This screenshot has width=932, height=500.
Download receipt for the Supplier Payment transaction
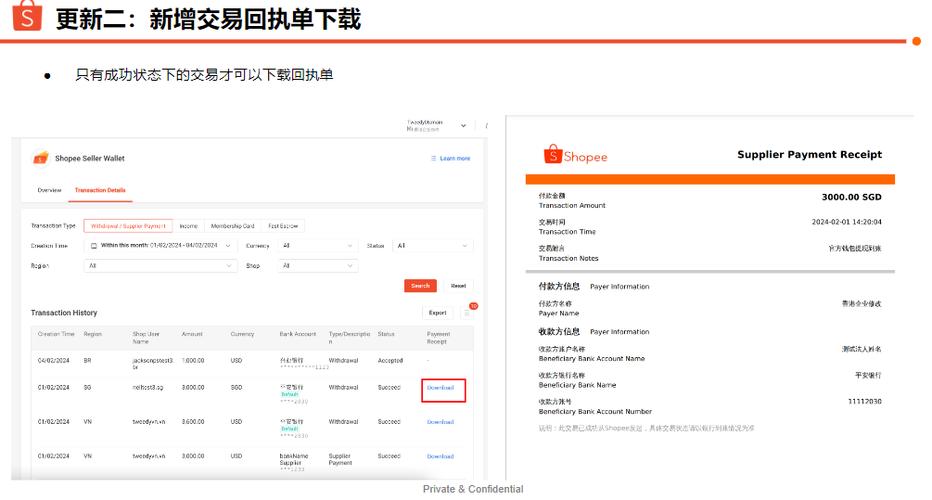coord(440,457)
